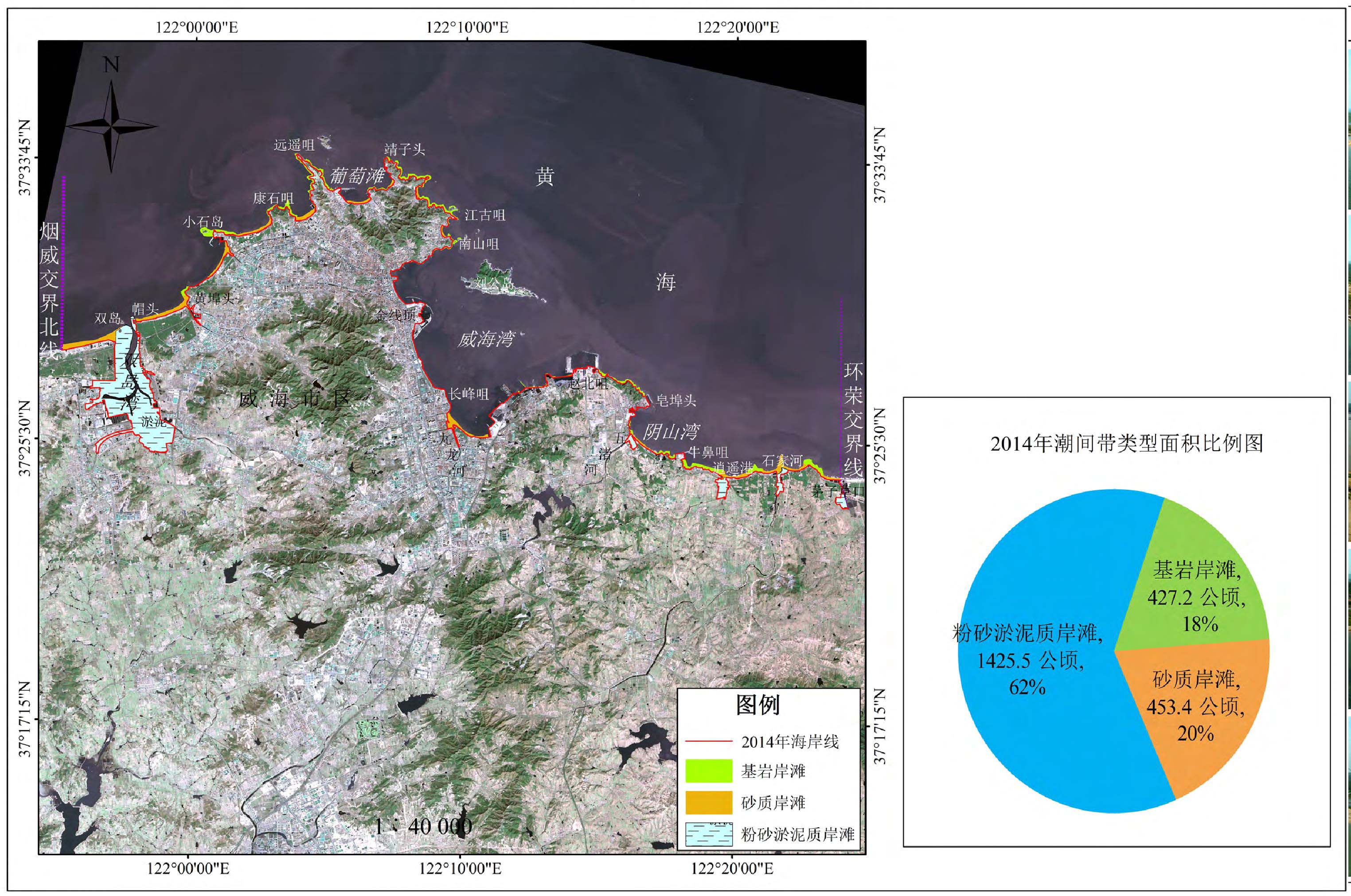The image size is (1351, 896).
Task: Click the 烟威交界北线 vertical boundary label
Action: click(x=50, y=290)
